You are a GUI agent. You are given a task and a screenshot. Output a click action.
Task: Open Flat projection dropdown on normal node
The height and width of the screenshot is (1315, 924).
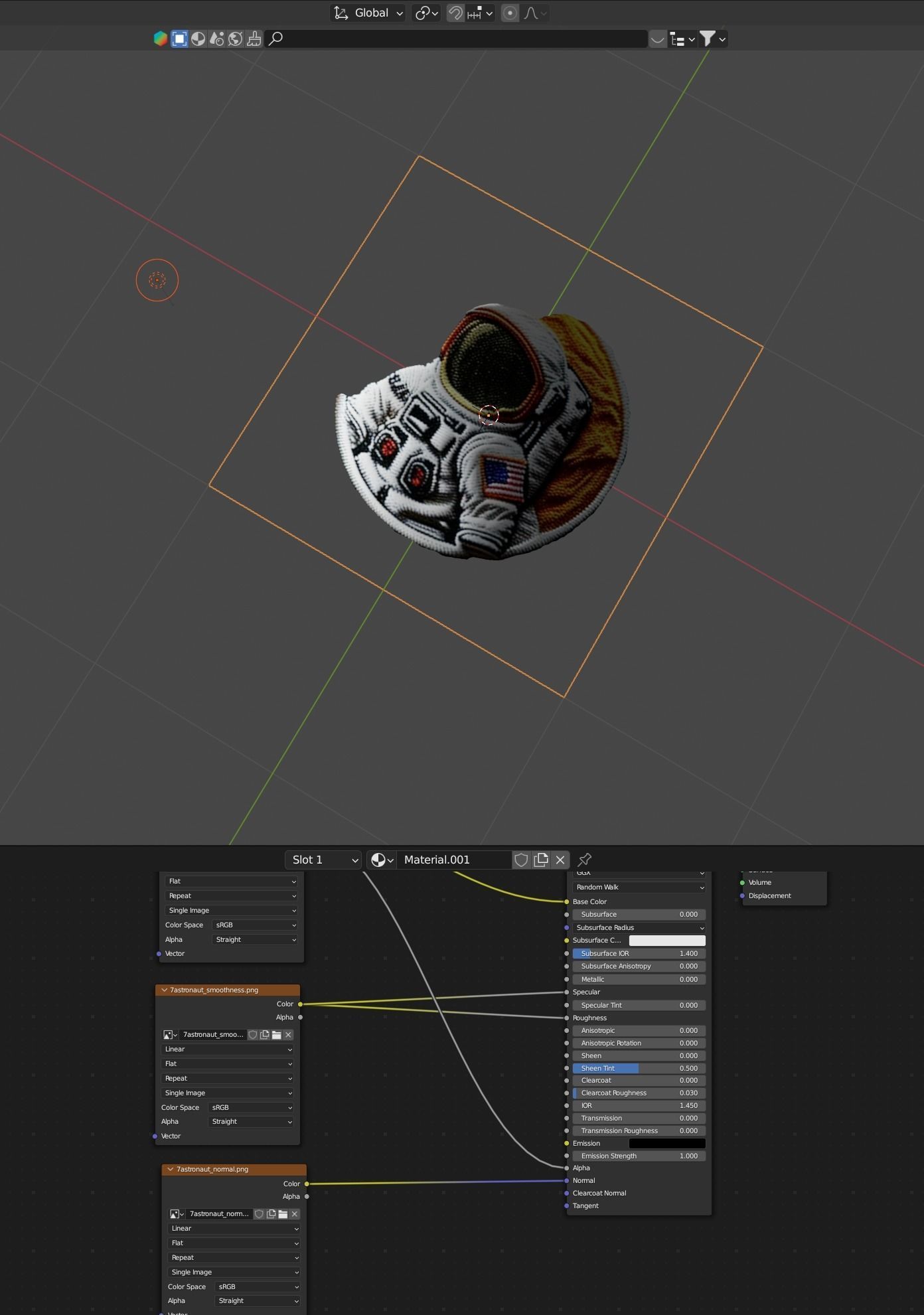point(234,1243)
